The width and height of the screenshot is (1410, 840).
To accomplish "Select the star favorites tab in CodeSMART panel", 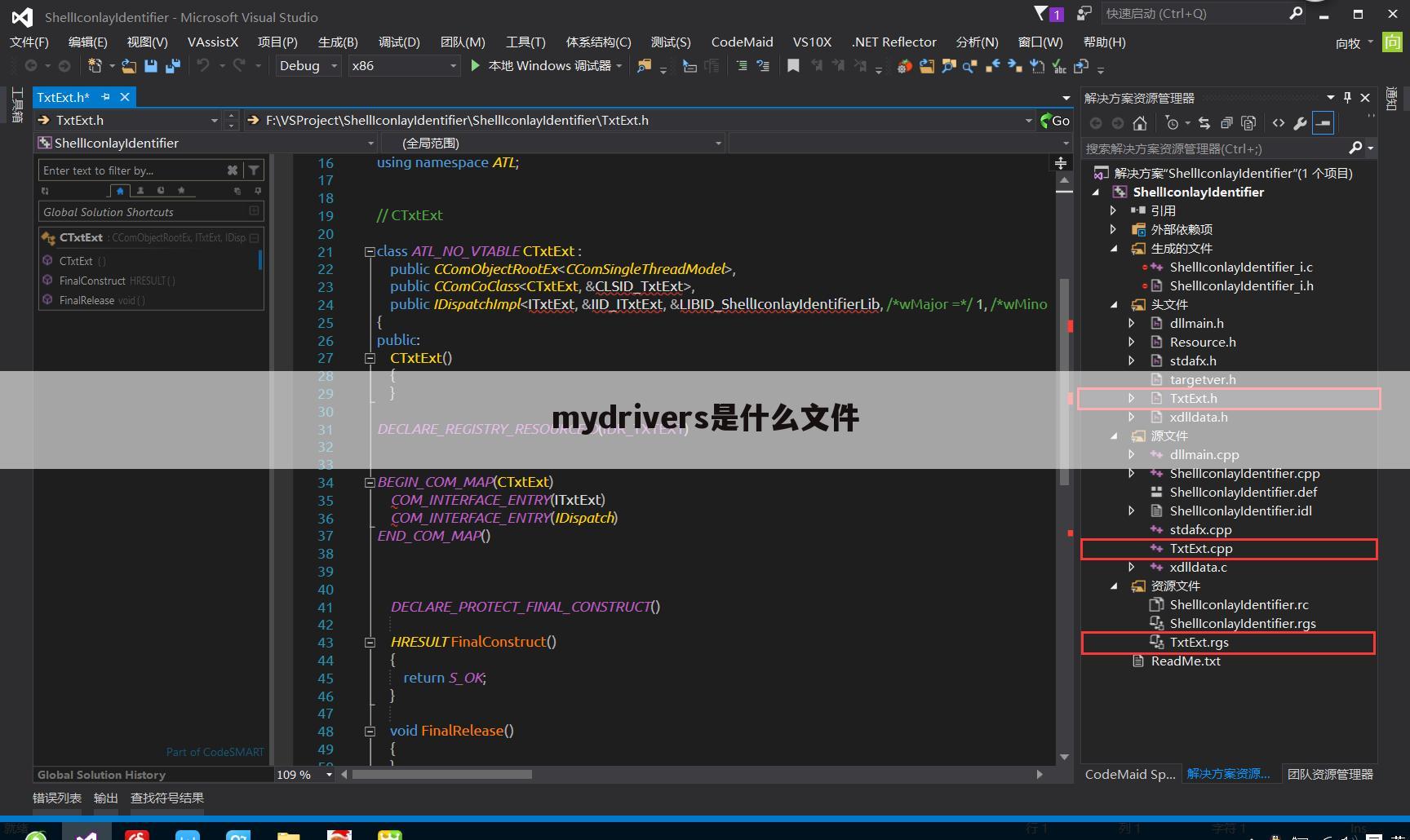I will [x=181, y=191].
